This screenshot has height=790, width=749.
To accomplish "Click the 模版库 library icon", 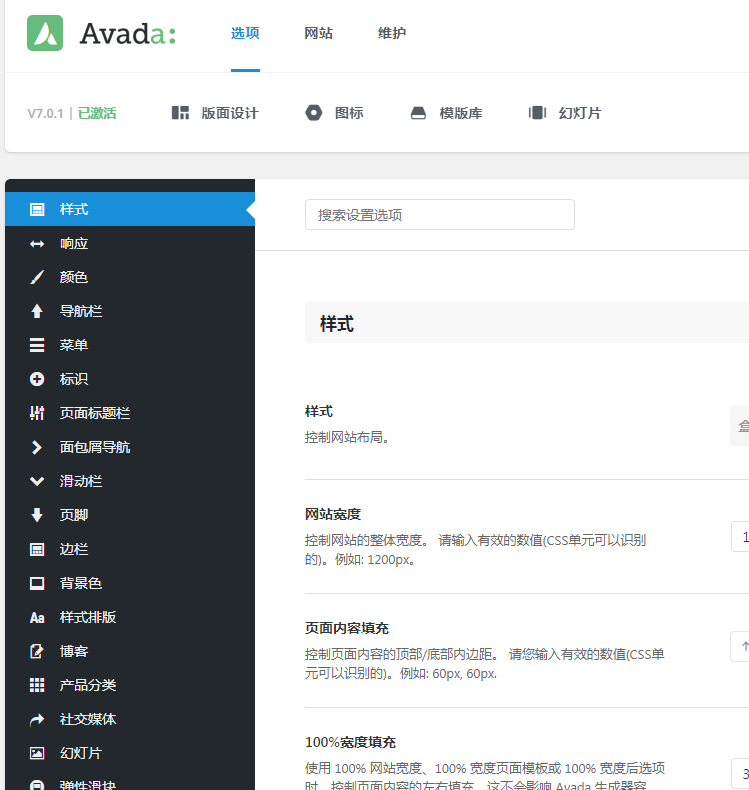I will pos(418,113).
